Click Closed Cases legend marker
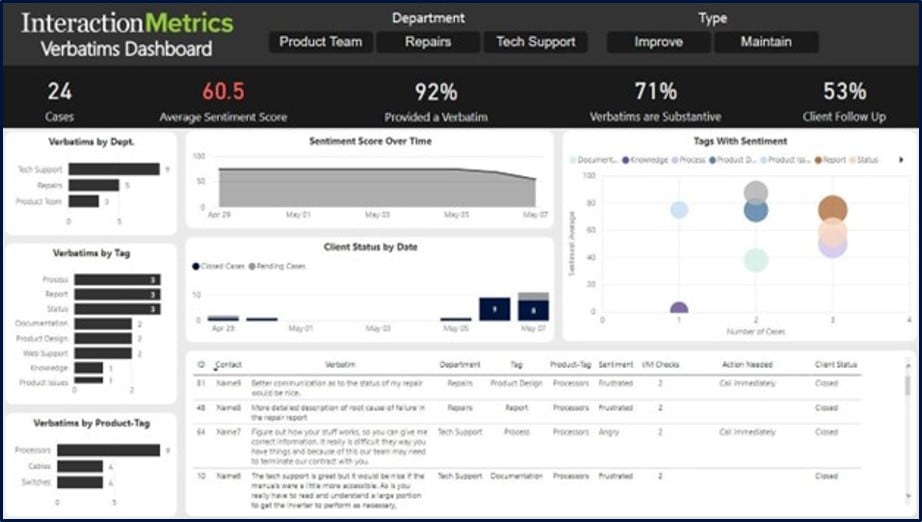Screen dimensions: 922x522 [x=196, y=266]
